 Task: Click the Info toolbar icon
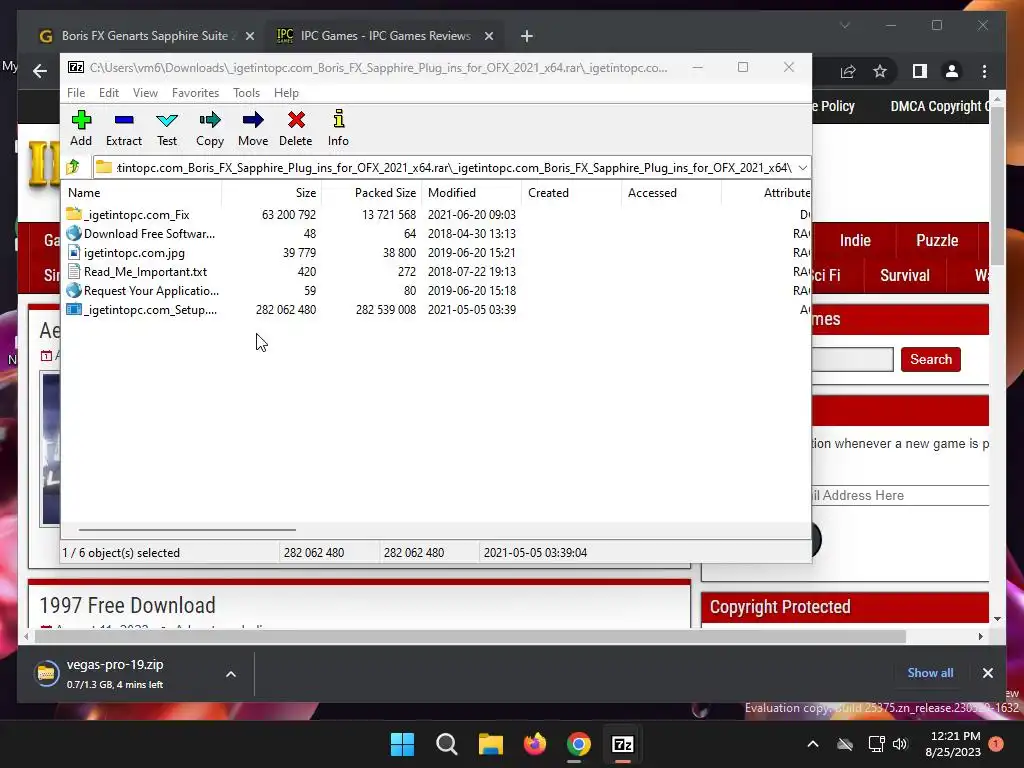point(338,128)
